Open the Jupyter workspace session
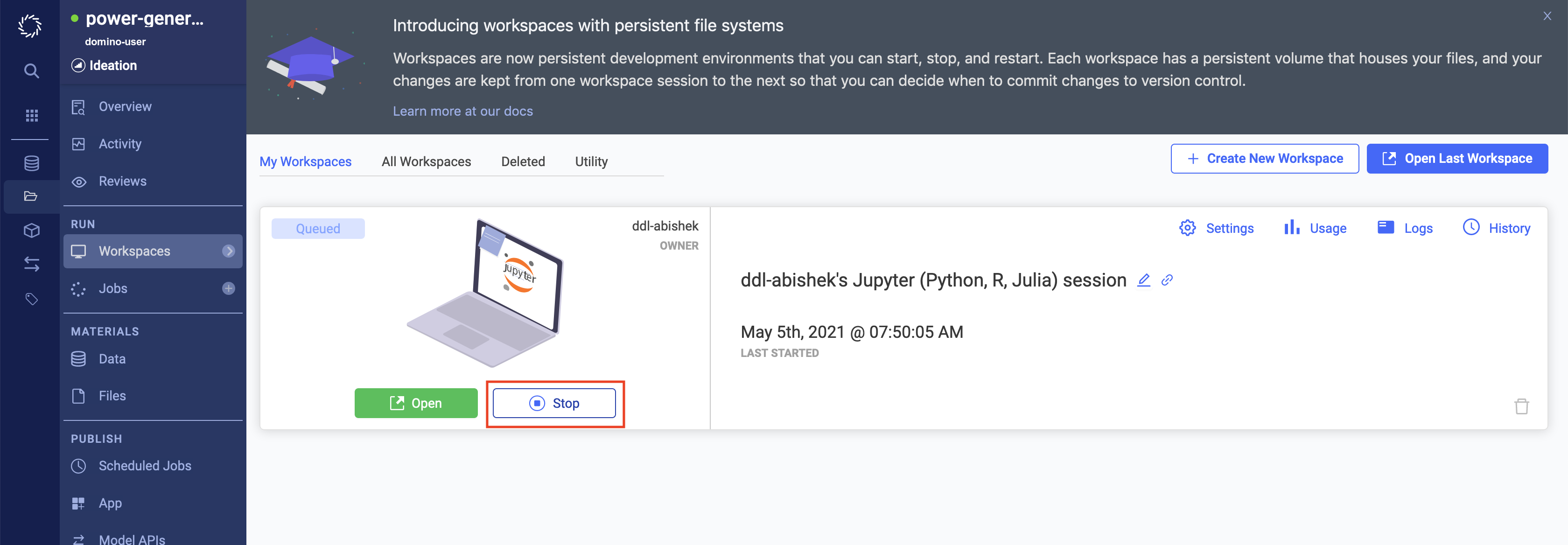1568x545 pixels. [416, 402]
